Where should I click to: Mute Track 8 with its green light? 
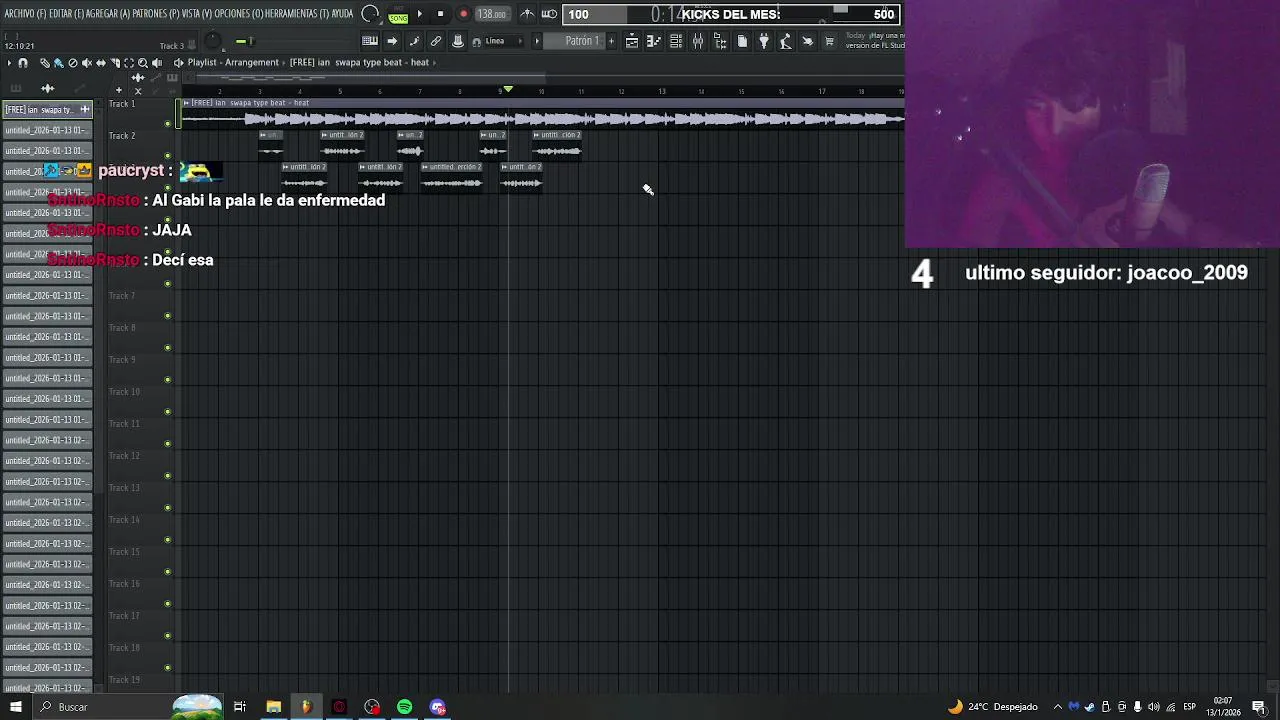point(168,348)
